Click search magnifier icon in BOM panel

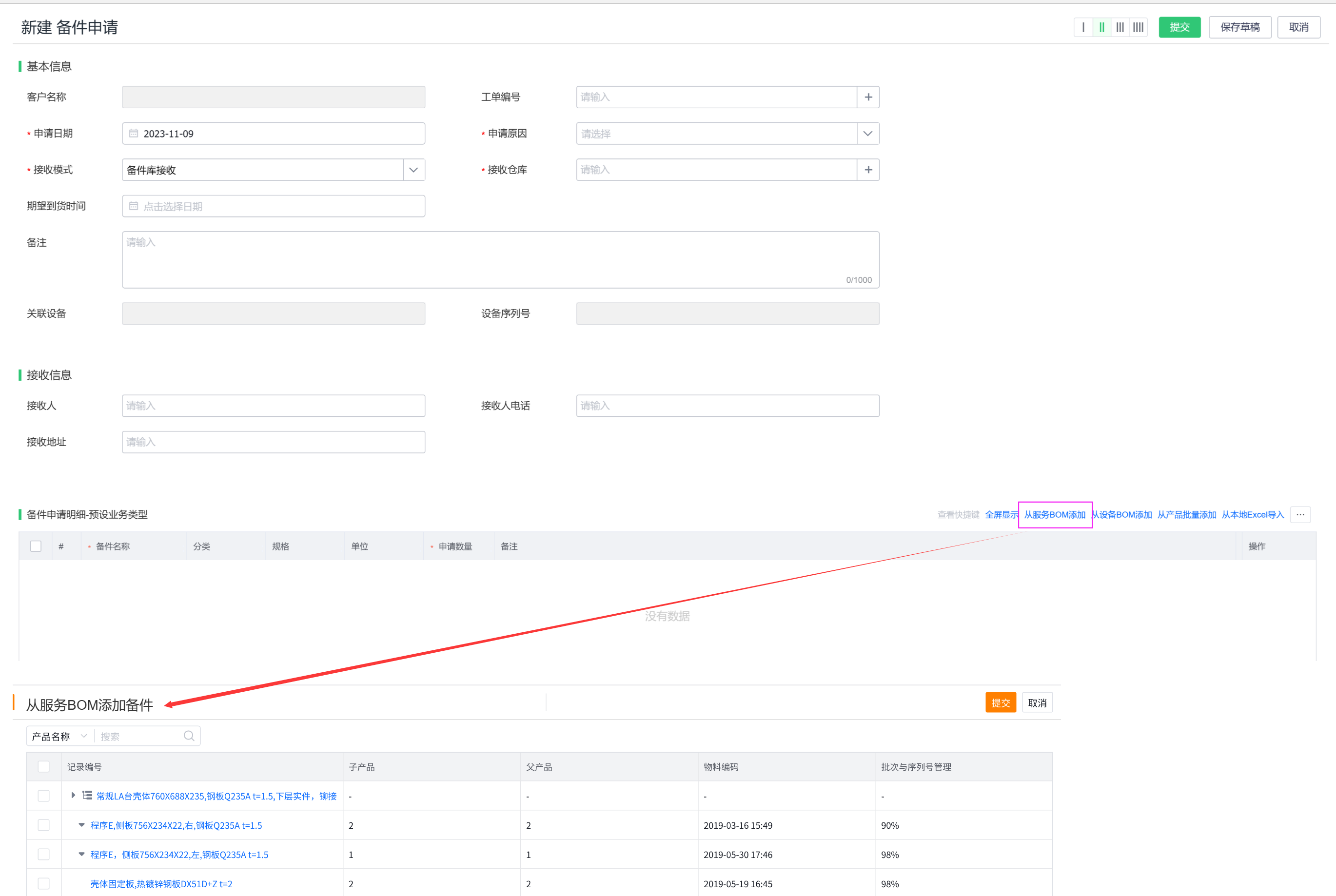(x=189, y=736)
